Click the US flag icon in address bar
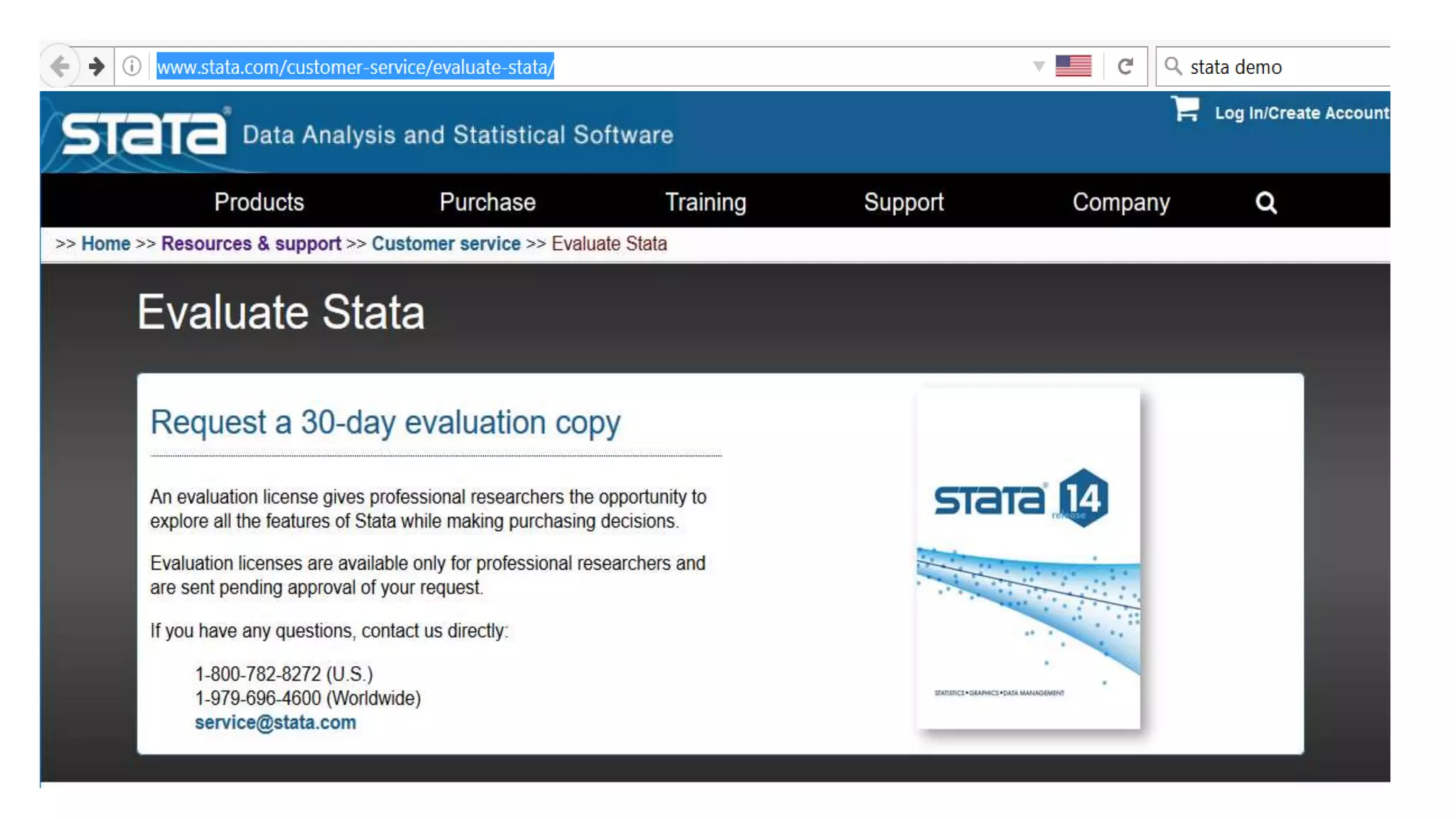Image resolution: width=1456 pixels, height=819 pixels. tap(1073, 66)
